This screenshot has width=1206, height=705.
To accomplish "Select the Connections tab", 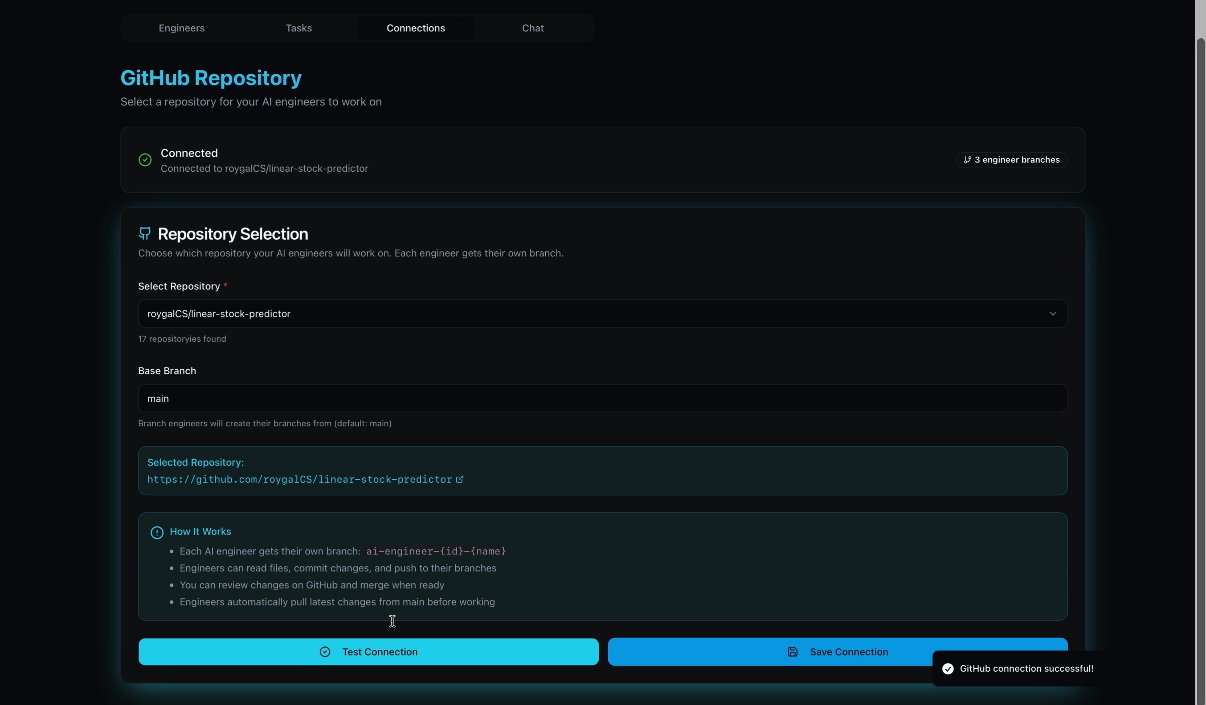I will (x=416, y=28).
